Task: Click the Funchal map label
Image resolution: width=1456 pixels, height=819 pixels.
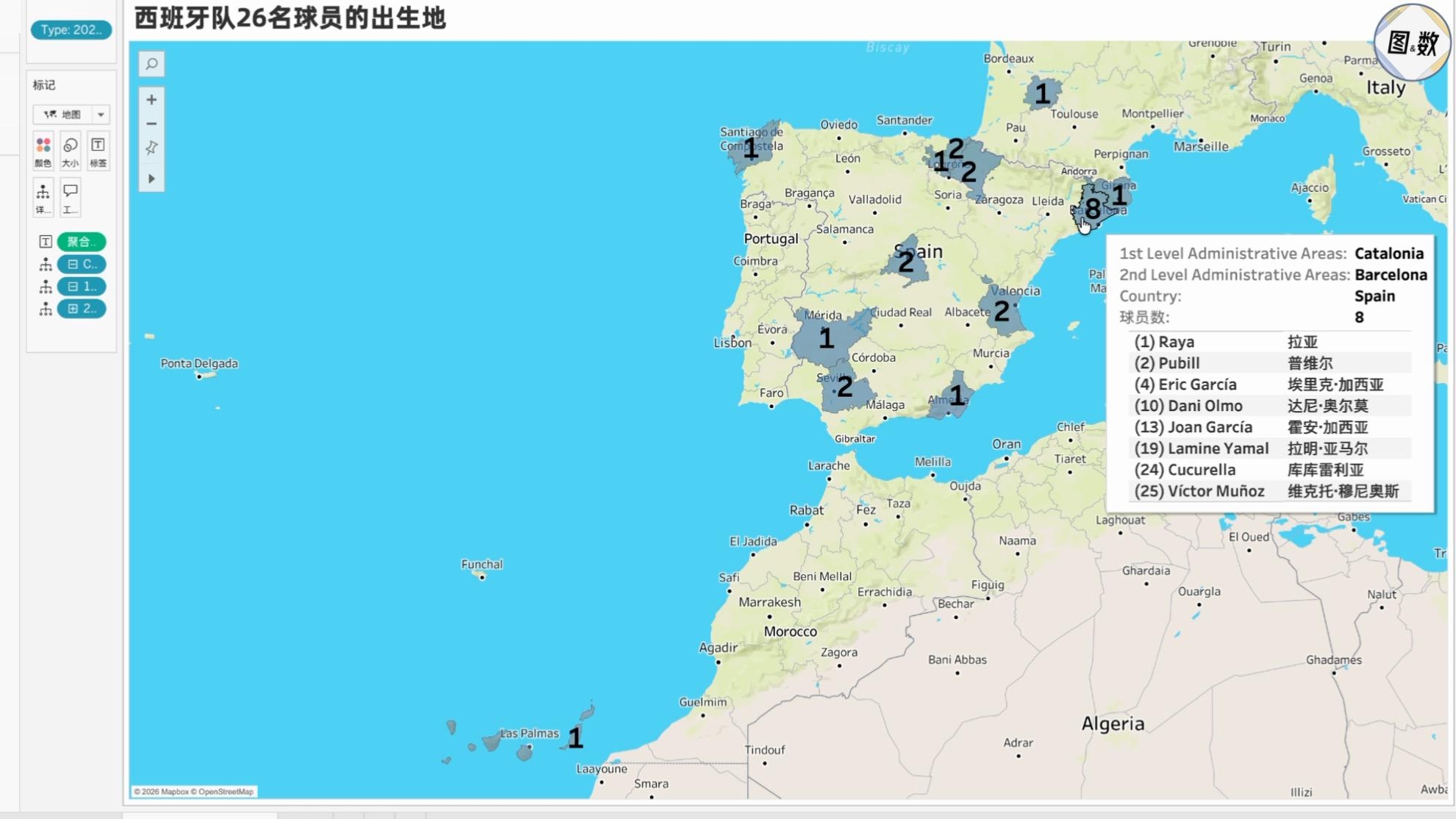Action: coord(482,565)
